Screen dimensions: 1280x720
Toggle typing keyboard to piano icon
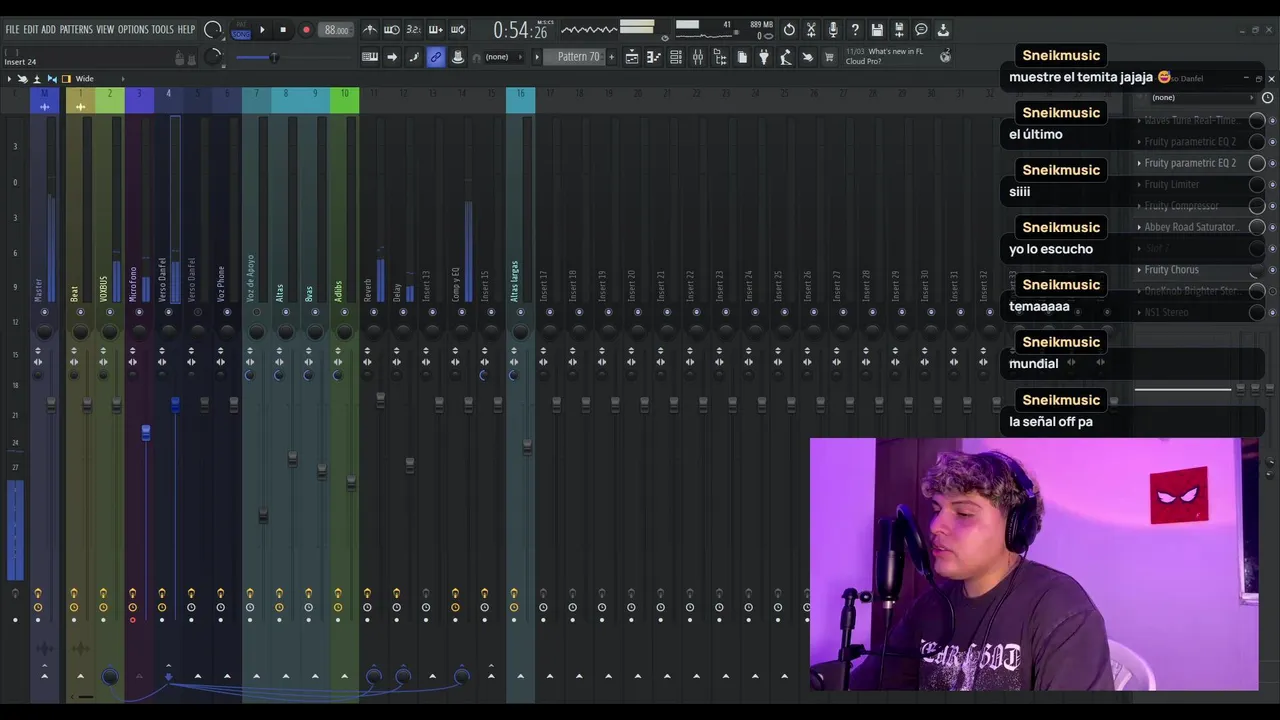(x=370, y=57)
